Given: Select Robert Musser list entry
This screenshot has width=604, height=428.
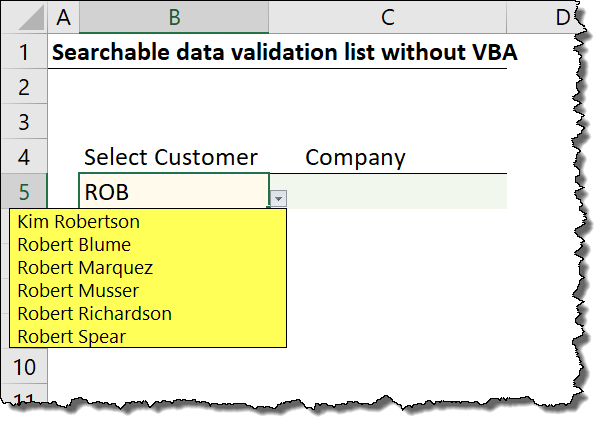Looking at the screenshot, I should coord(79,290).
